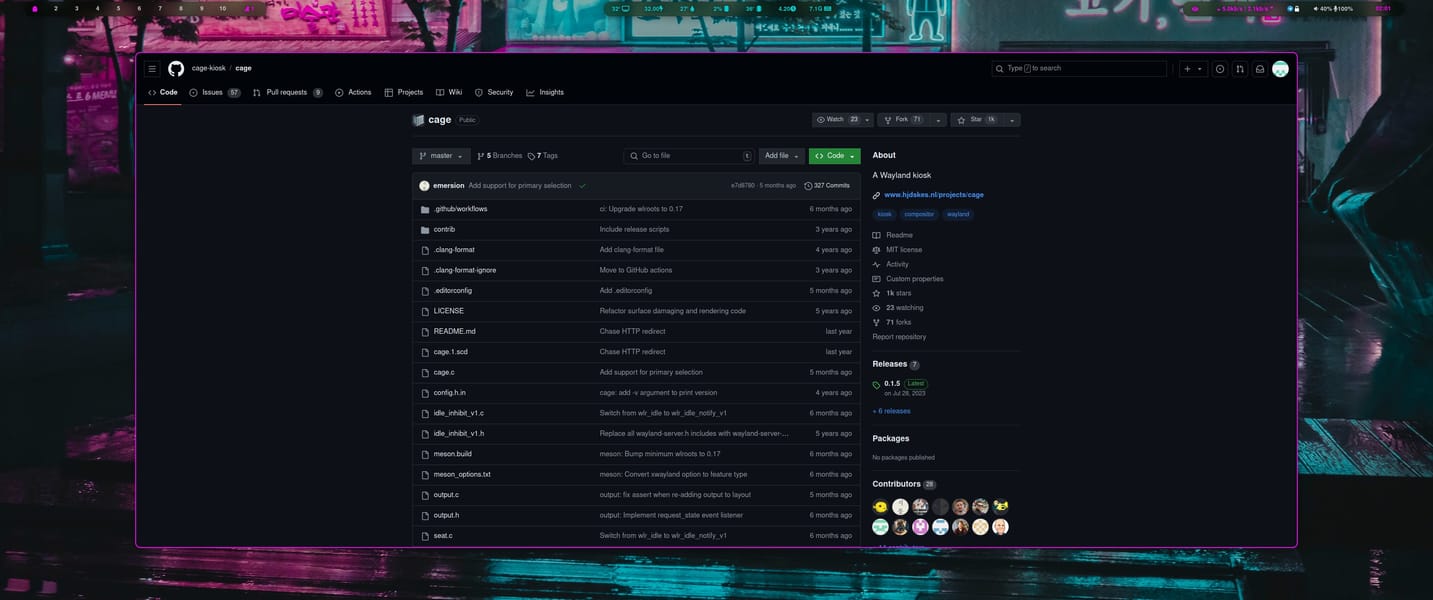Visit the www.hjdskes.nl/projects/cage link
Screen dimensions: 1433x600
pos(934,195)
